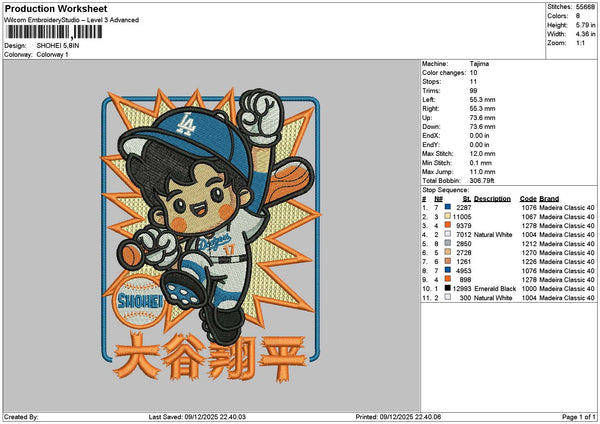The width and height of the screenshot is (600, 424).
Task: Click the 'N#' column header
Action: [x=438, y=199]
